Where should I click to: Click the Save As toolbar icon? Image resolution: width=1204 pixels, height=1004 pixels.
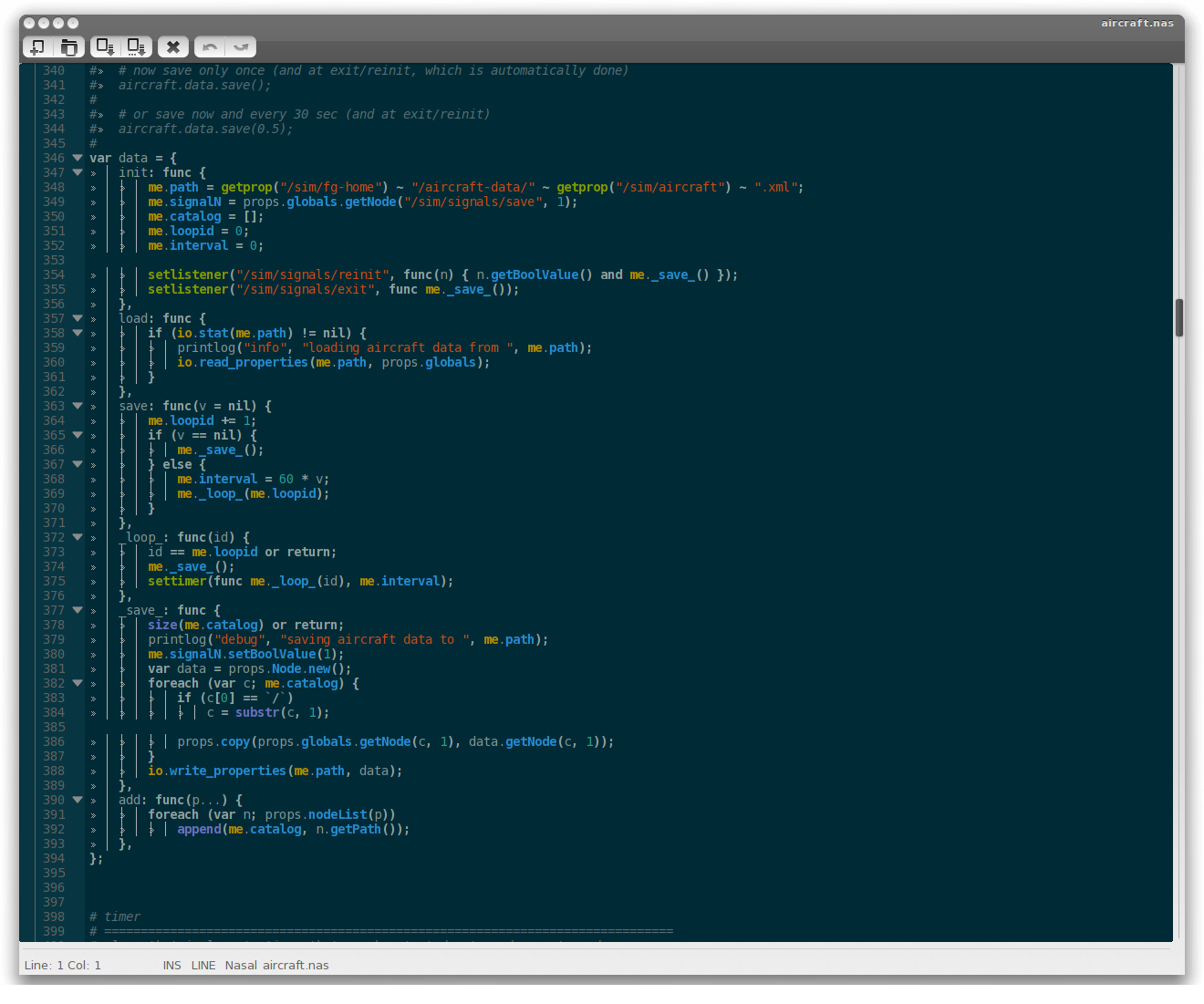137,47
